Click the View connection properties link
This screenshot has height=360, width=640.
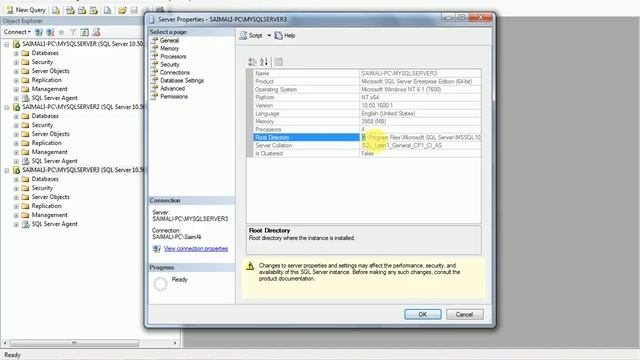196,249
